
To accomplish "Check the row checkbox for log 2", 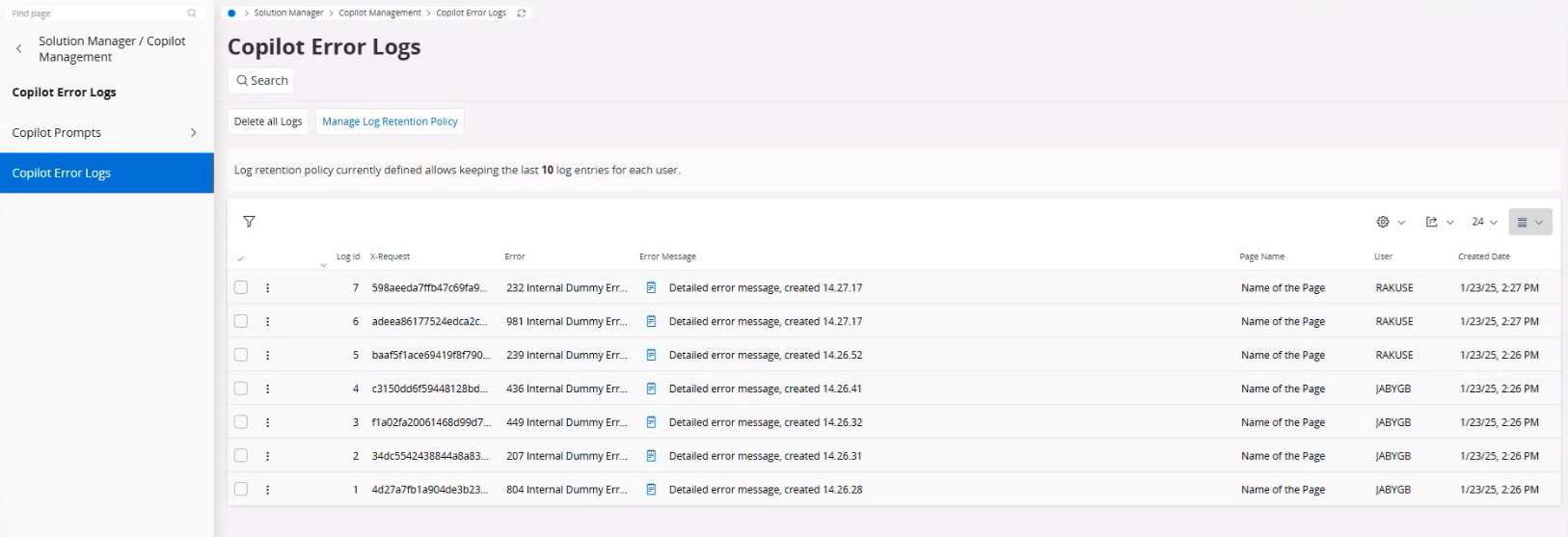I will click(241, 456).
